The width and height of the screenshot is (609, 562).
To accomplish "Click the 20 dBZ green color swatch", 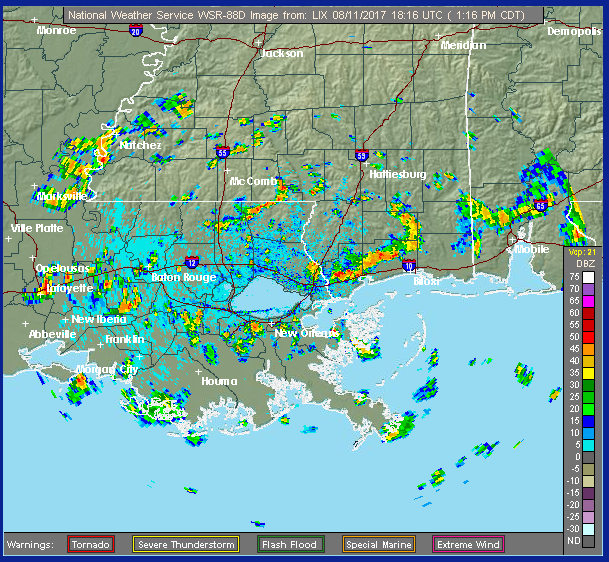I will coord(590,408).
